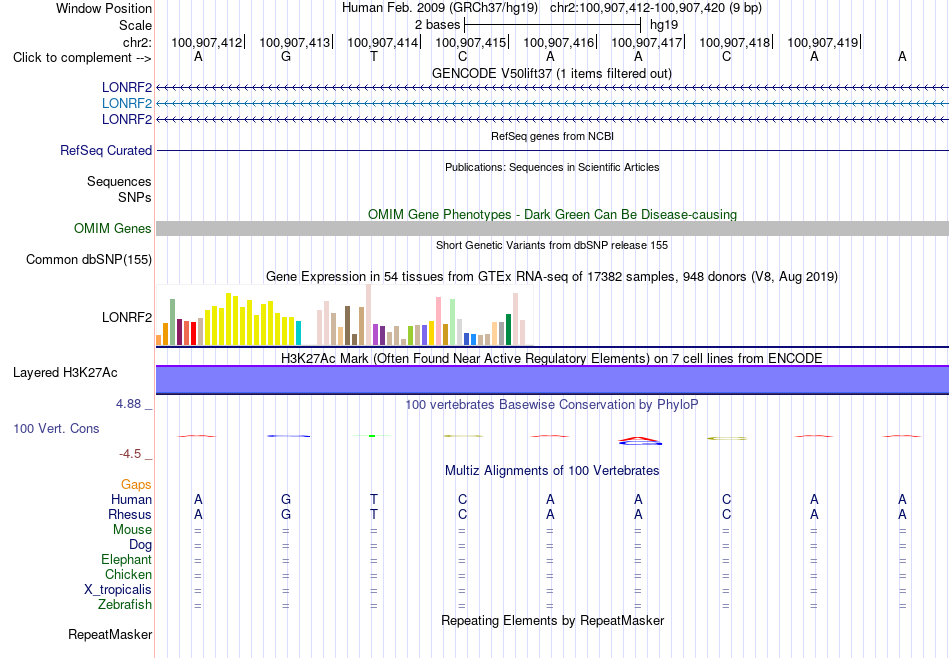Open GENCODE V50lift37 track title
This screenshot has height=658, width=950.
coord(552,73)
